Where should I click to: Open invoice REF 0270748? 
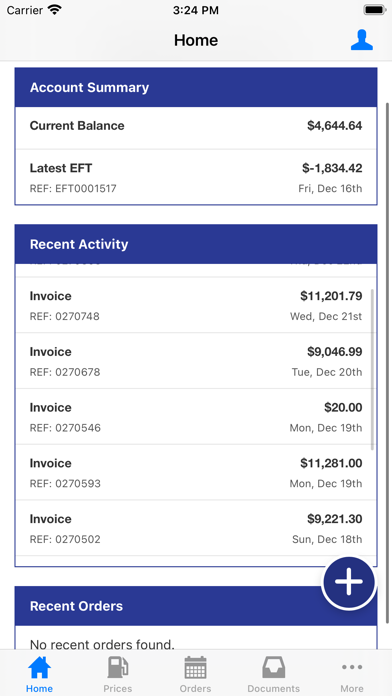point(196,305)
